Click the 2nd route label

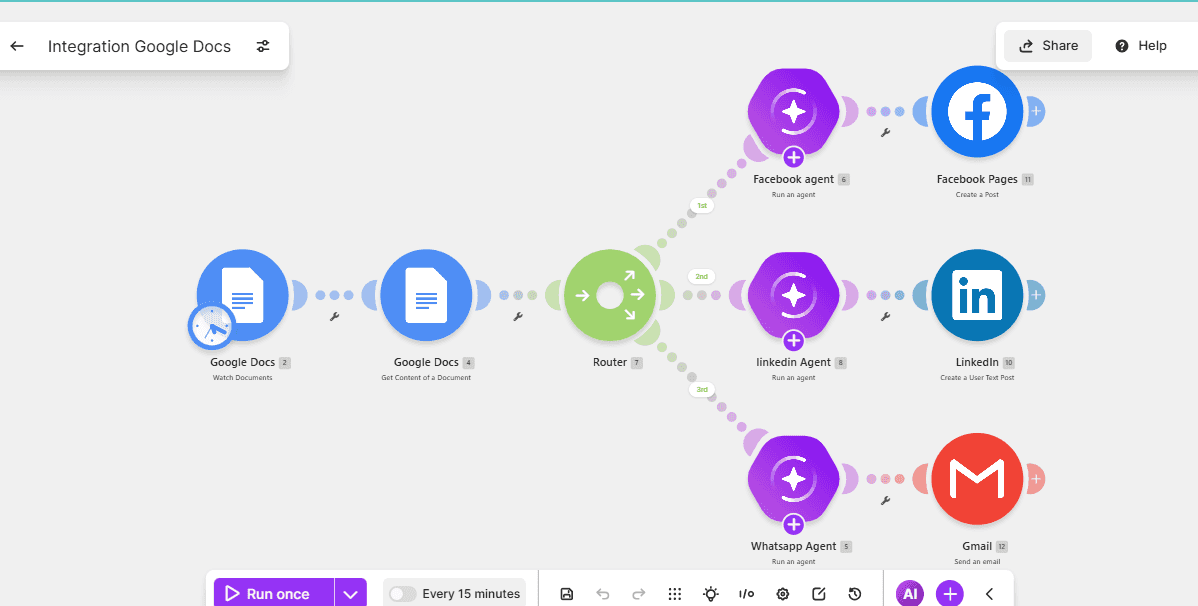701,276
